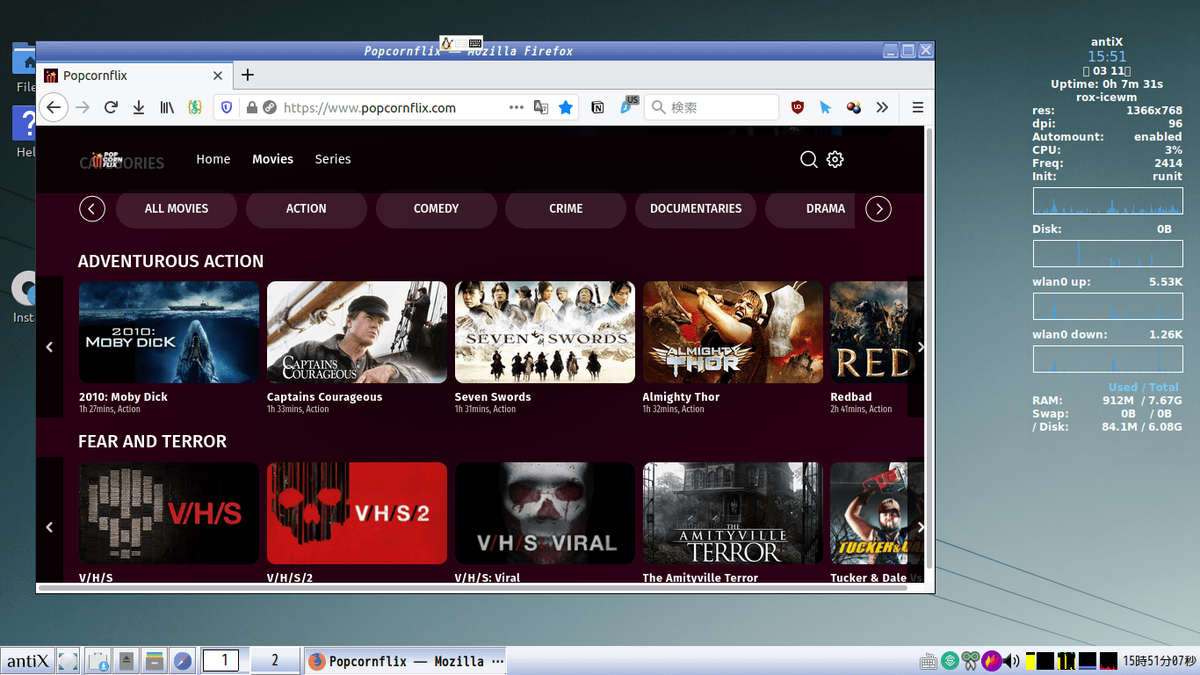Click the eject drive taskbar icon
This screenshot has width=1200, height=675.
126,661
